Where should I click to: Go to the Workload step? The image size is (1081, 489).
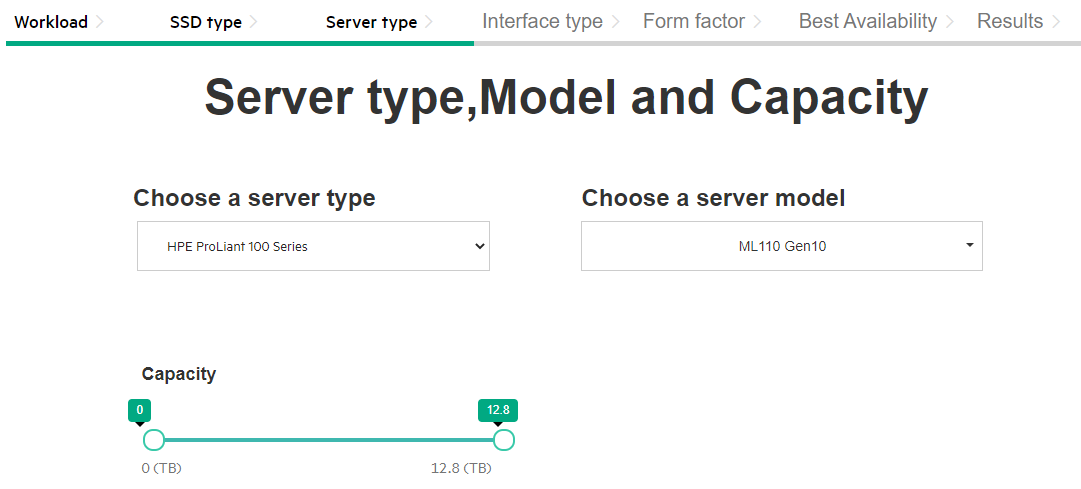click(51, 22)
